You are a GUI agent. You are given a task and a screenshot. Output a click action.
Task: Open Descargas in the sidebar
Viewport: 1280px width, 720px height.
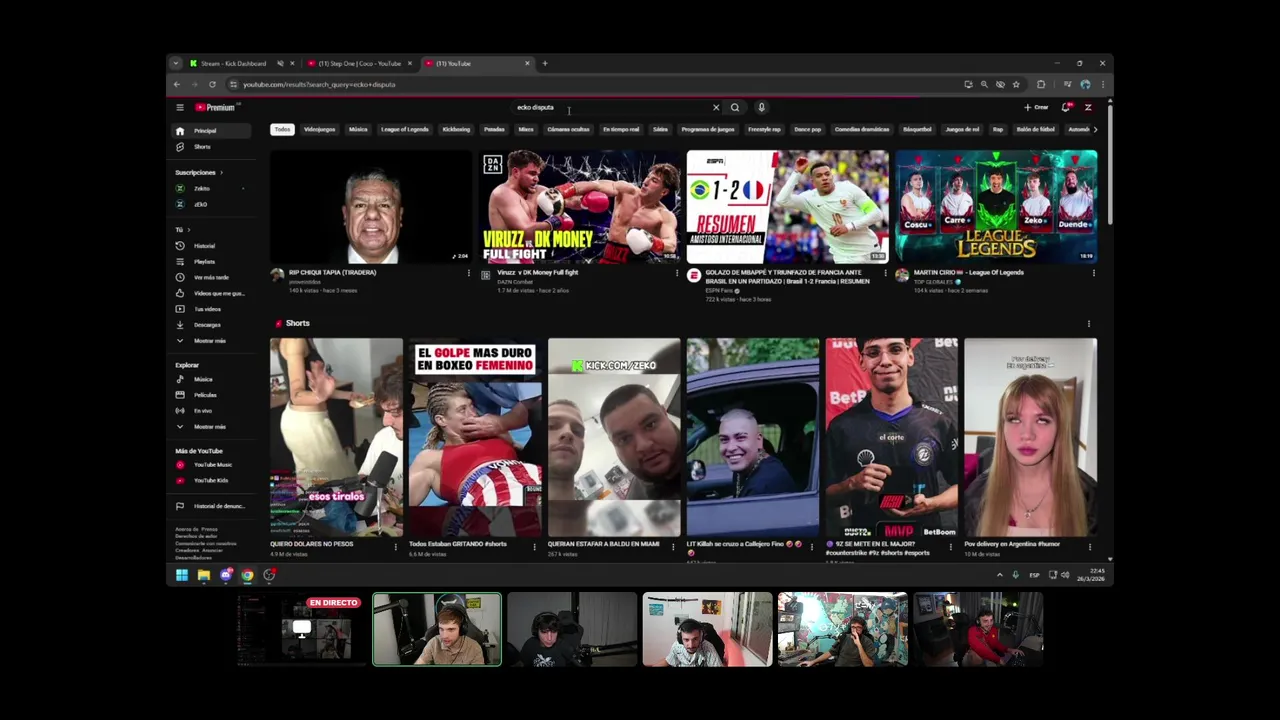coord(212,325)
